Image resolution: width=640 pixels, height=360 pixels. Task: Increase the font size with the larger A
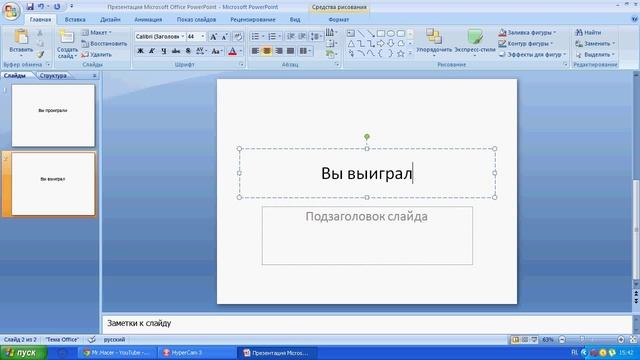point(213,37)
